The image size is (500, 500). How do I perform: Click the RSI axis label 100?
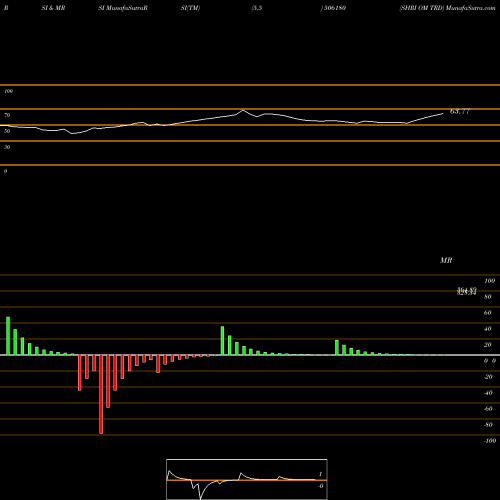[9, 91]
